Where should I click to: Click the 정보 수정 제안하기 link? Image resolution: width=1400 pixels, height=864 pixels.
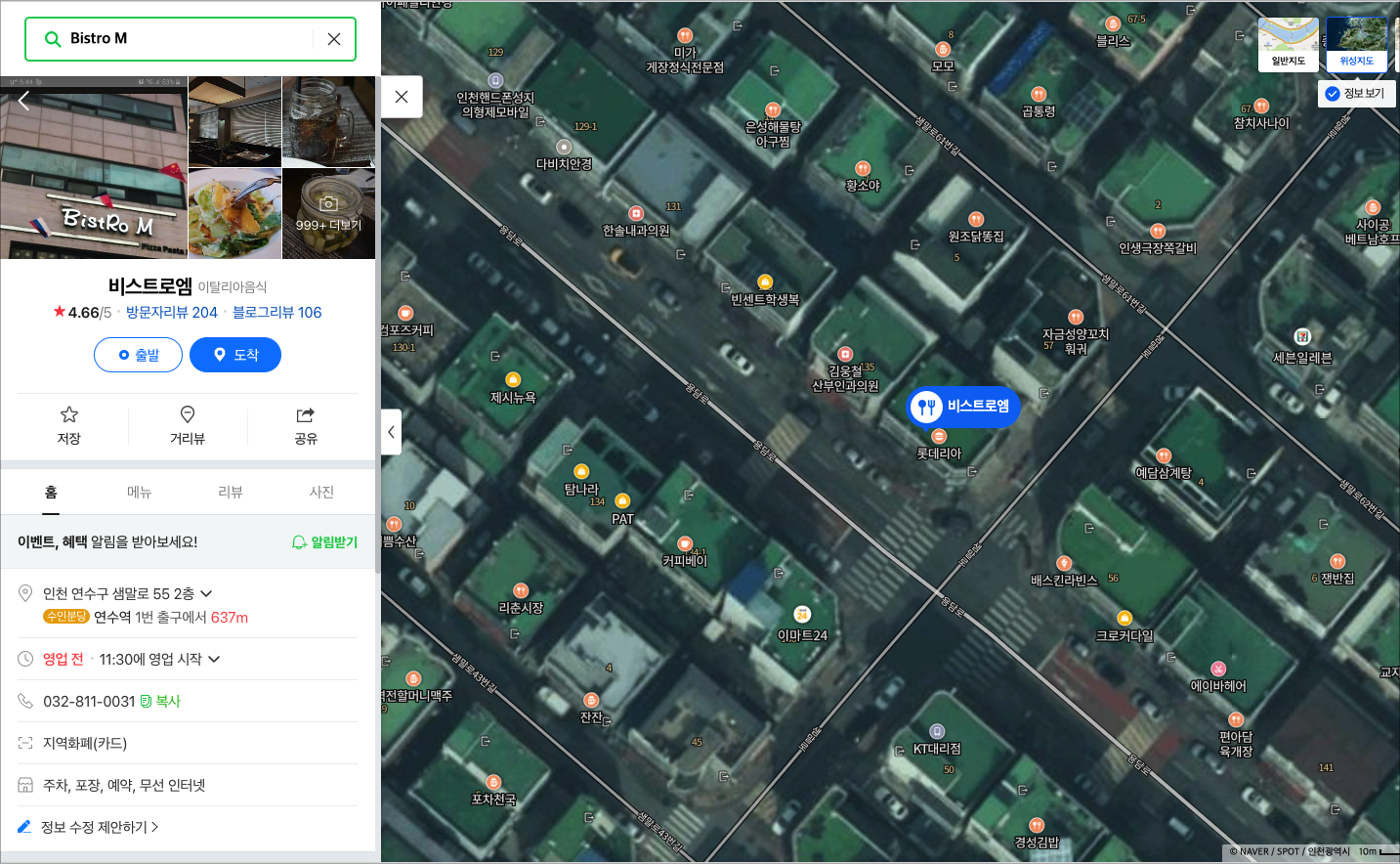98,828
